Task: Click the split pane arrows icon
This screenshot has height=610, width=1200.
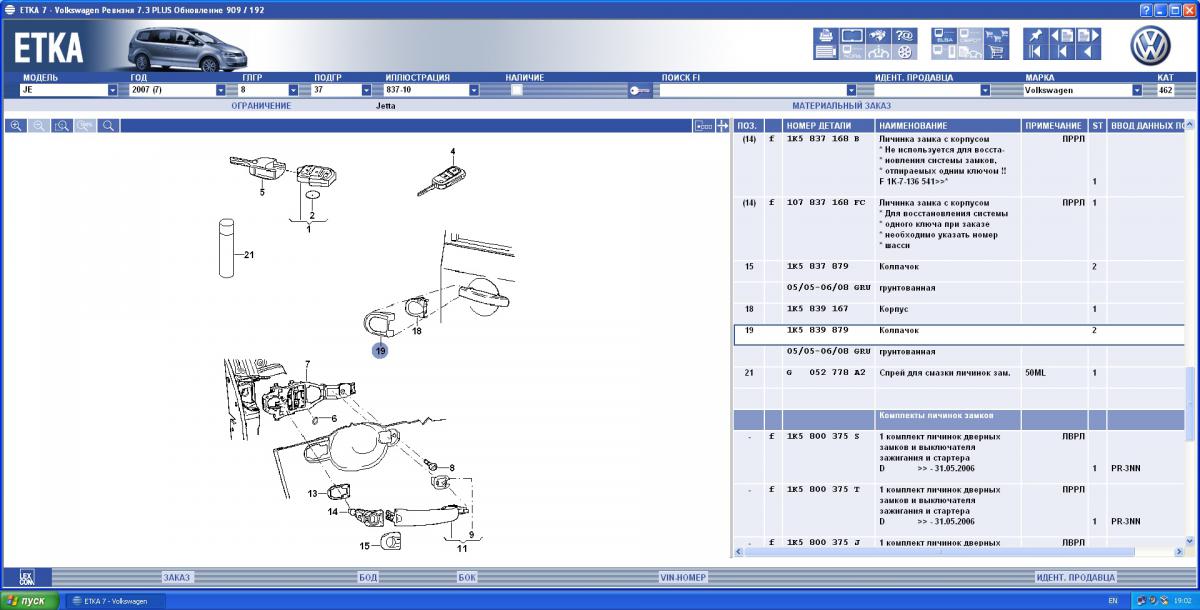Action: pyautogui.click(x=723, y=126)
